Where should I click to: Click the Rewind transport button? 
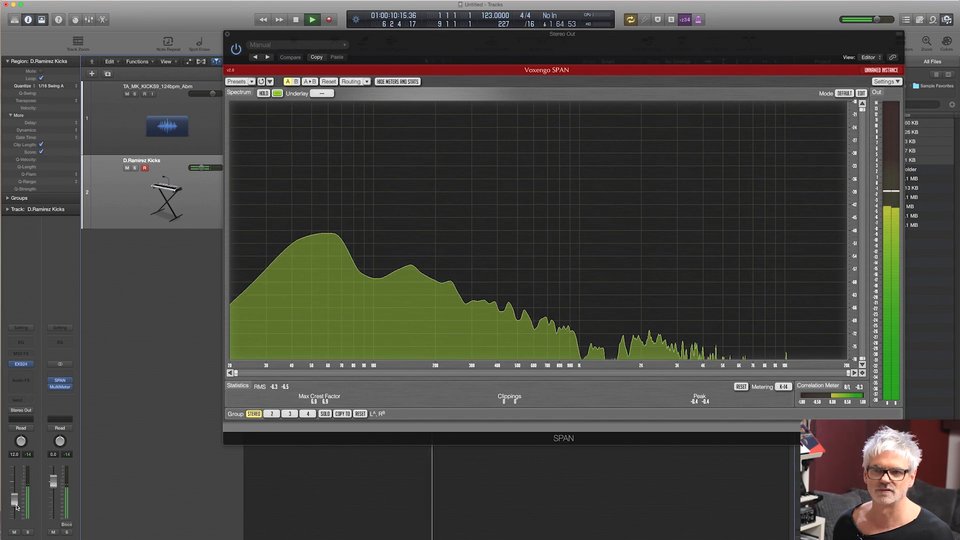tap(263, 20)
